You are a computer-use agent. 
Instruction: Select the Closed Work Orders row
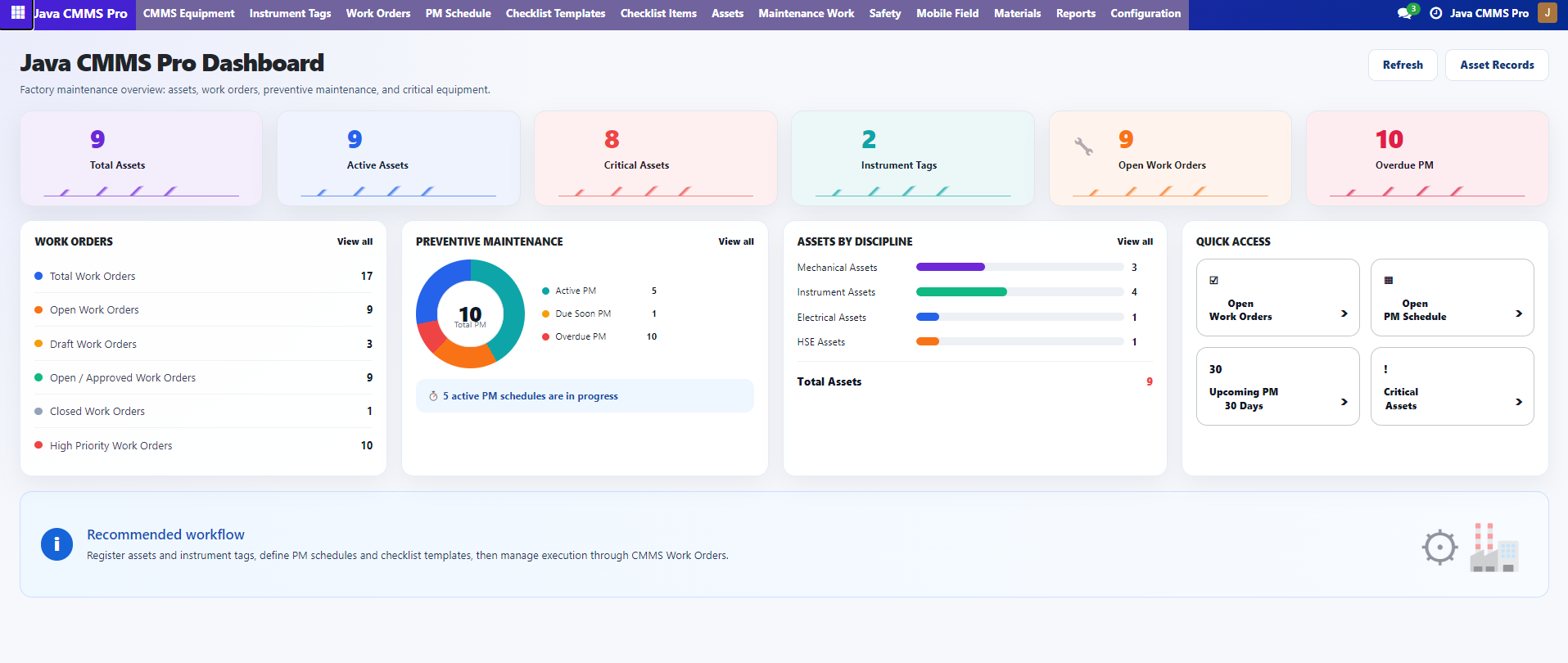pos(203,411)
